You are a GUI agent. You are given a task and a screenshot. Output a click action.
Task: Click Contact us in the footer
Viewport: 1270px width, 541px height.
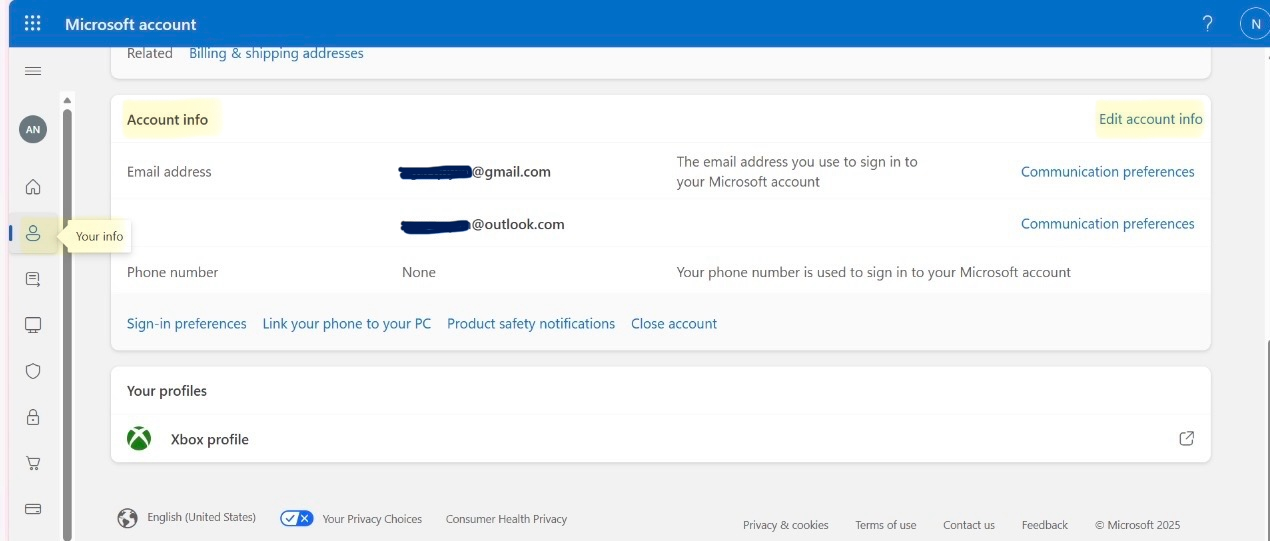coord(968,525)
